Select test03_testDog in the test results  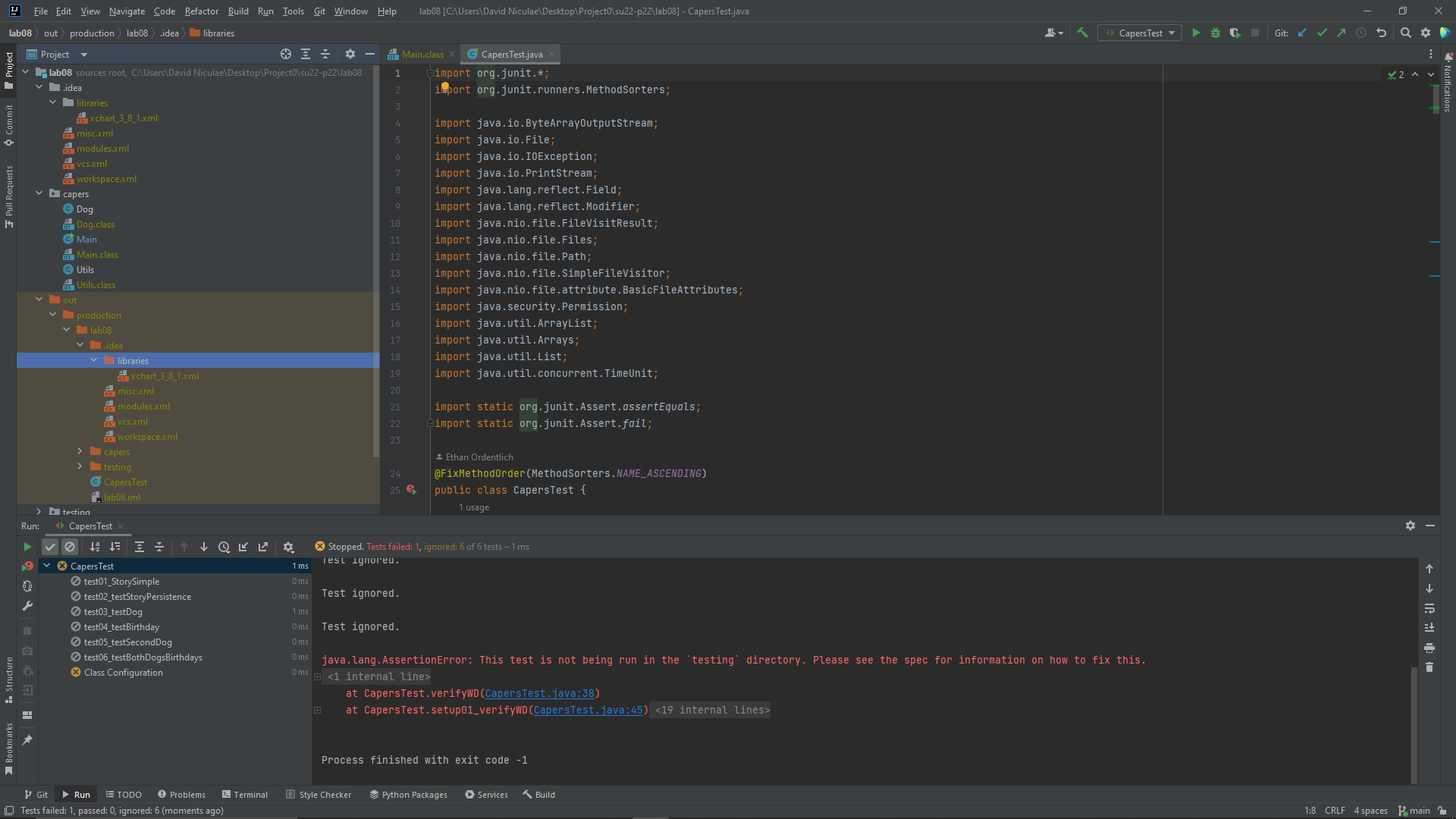point(113,611)
